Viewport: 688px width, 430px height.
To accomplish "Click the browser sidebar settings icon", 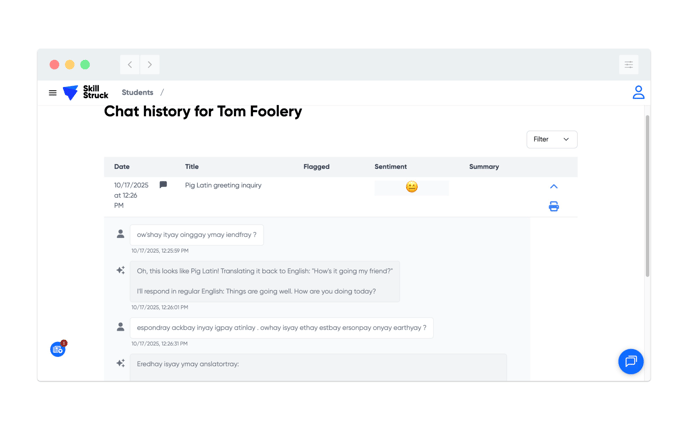I will coord(628,65).
